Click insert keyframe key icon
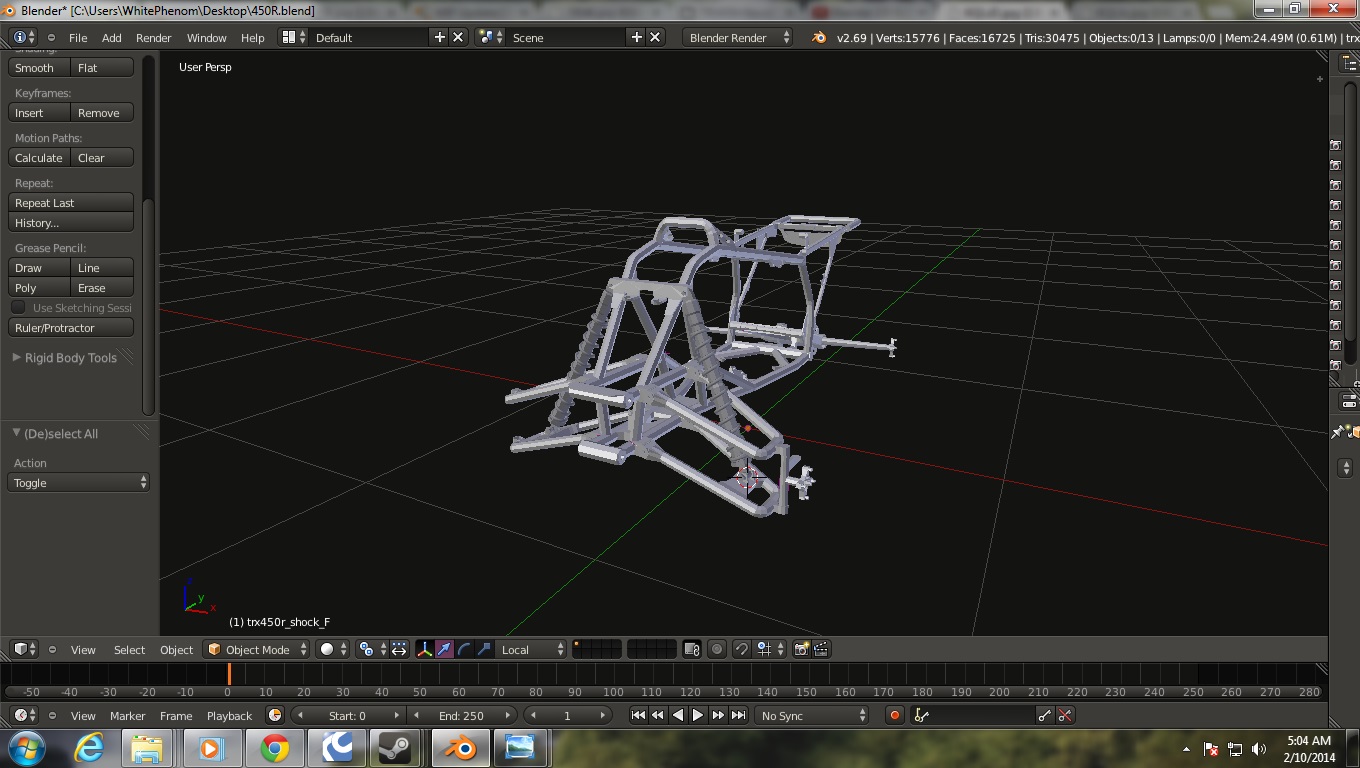 1045,715
